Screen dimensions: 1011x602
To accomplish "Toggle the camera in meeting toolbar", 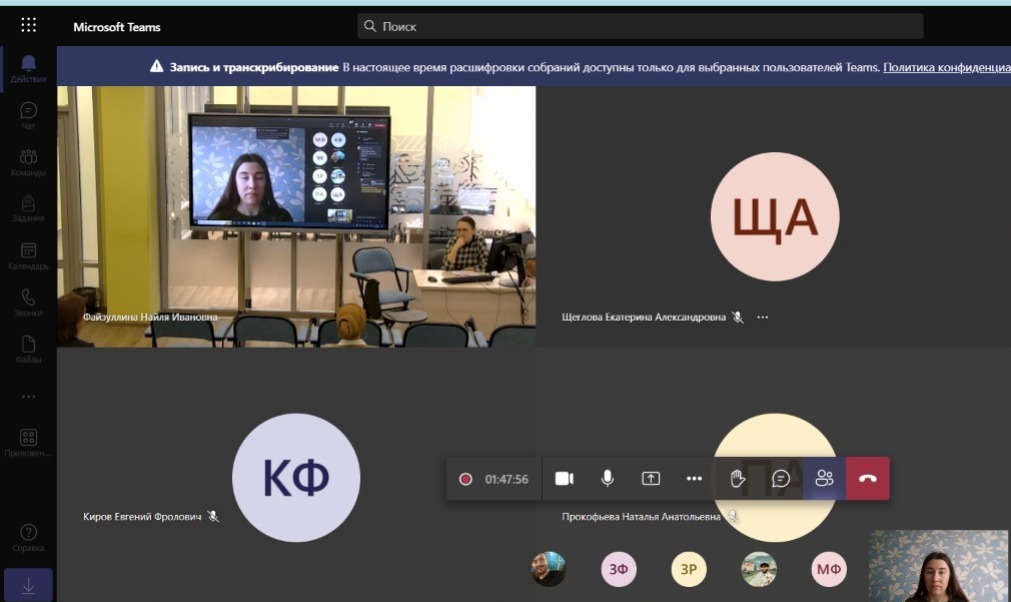I will coord(564,479).
